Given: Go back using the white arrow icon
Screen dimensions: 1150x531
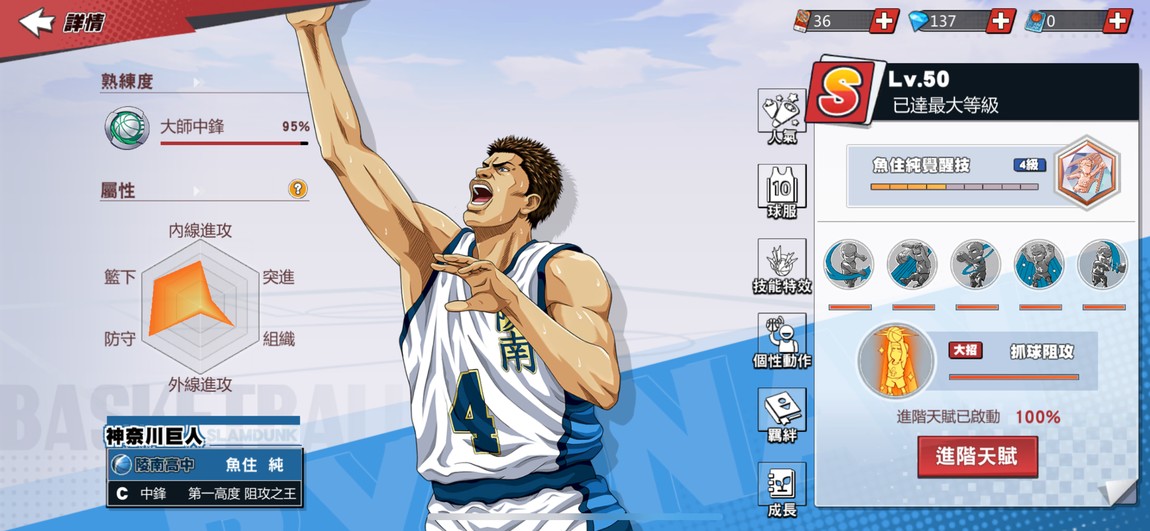Looking at the screenshot, I should pyautogui.click(x=37, y=21).
